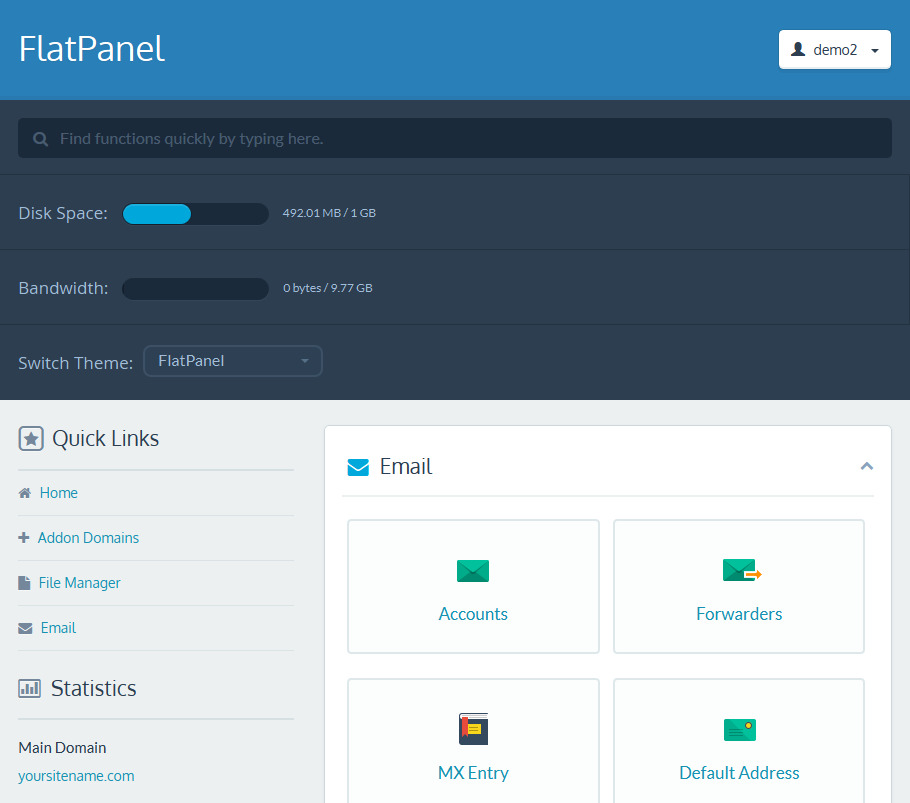Click the FlatPanel logo title
The height and width of the screenshot is (803, 910).
tap(92, 49)
